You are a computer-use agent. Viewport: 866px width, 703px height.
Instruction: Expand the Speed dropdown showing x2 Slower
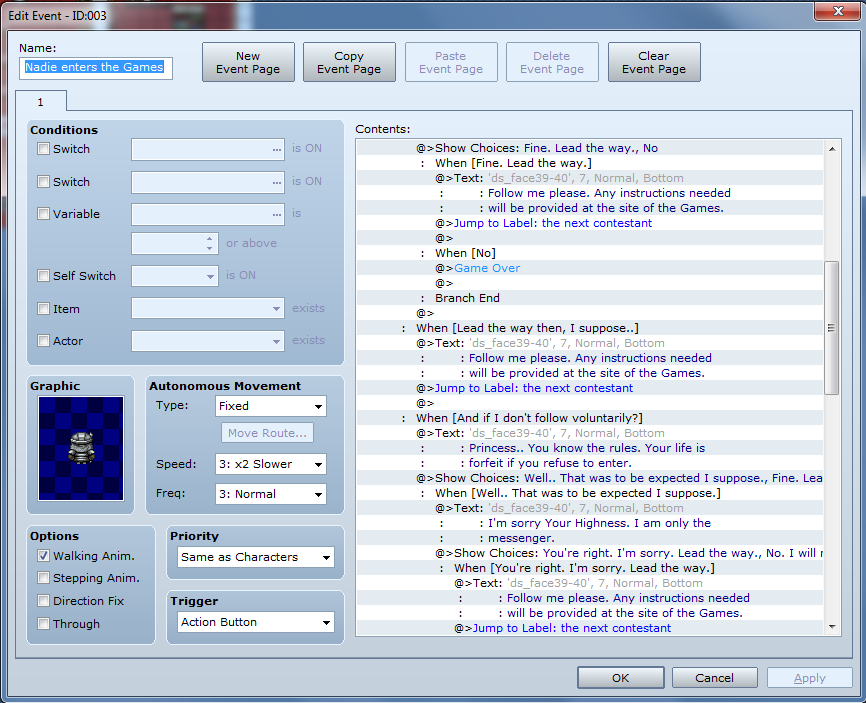coord(271,464)
